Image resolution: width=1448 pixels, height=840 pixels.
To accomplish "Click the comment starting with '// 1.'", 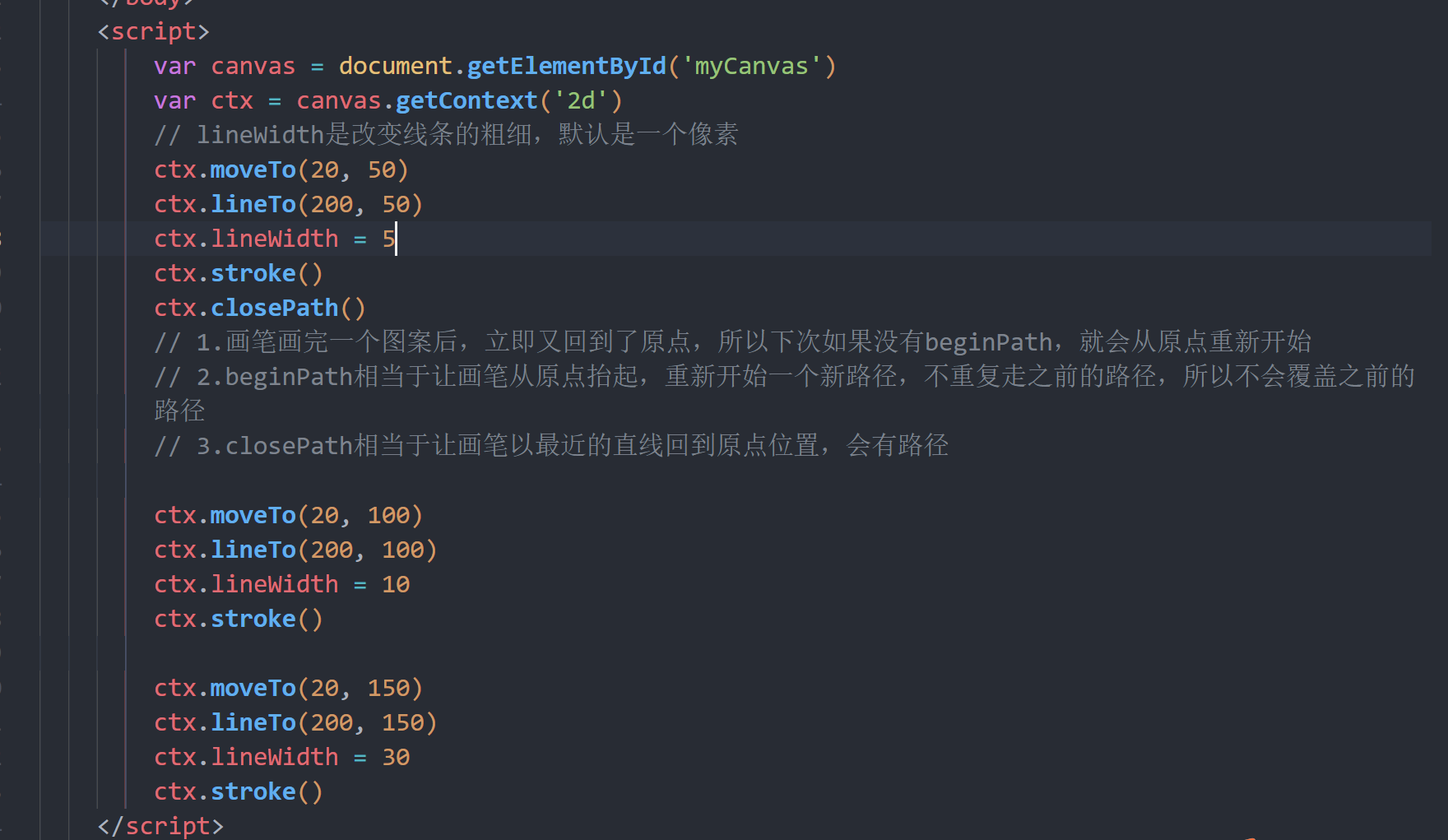I will pos(732,342).
